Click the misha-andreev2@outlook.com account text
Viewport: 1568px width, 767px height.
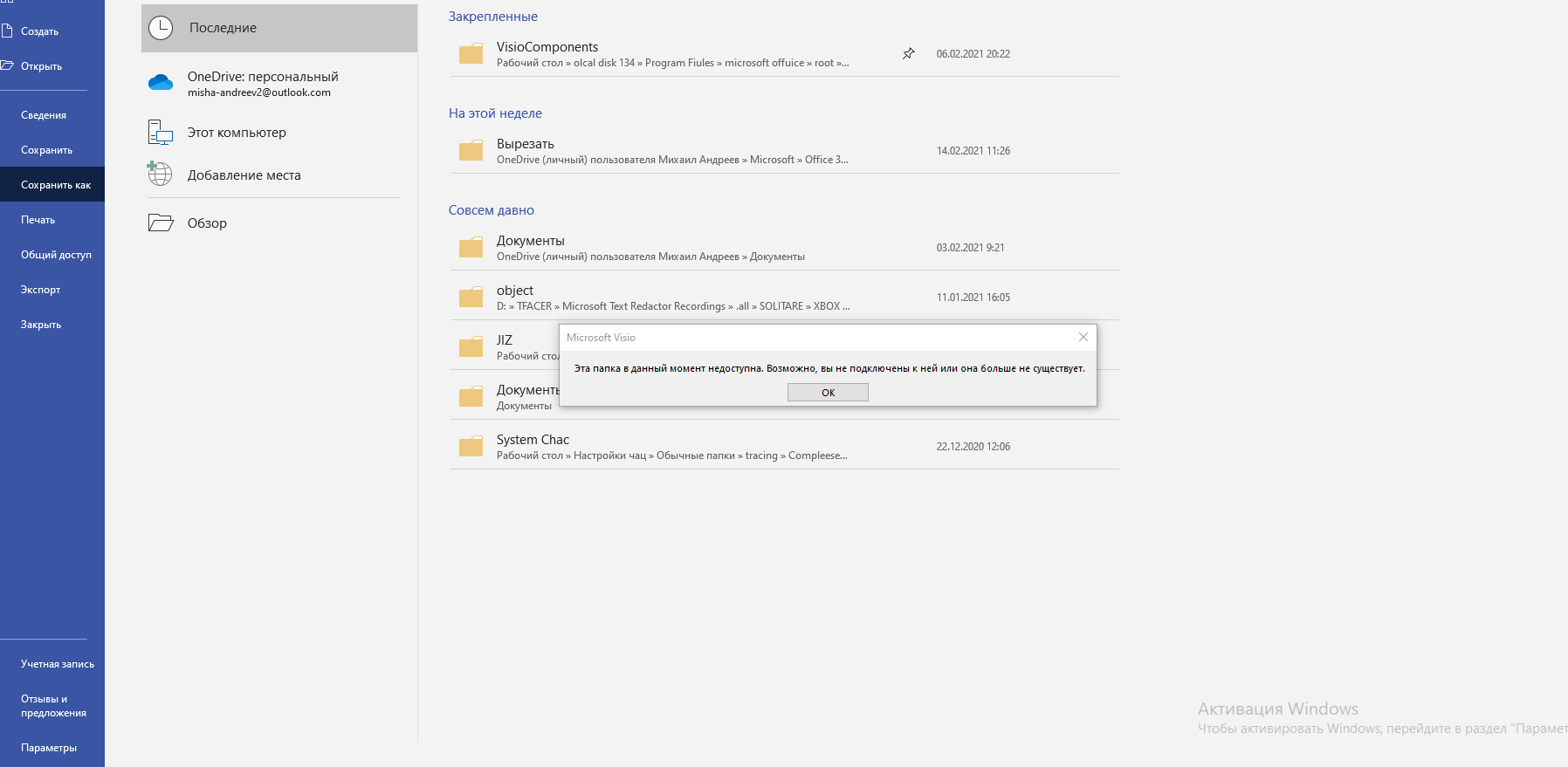[259, 92]
